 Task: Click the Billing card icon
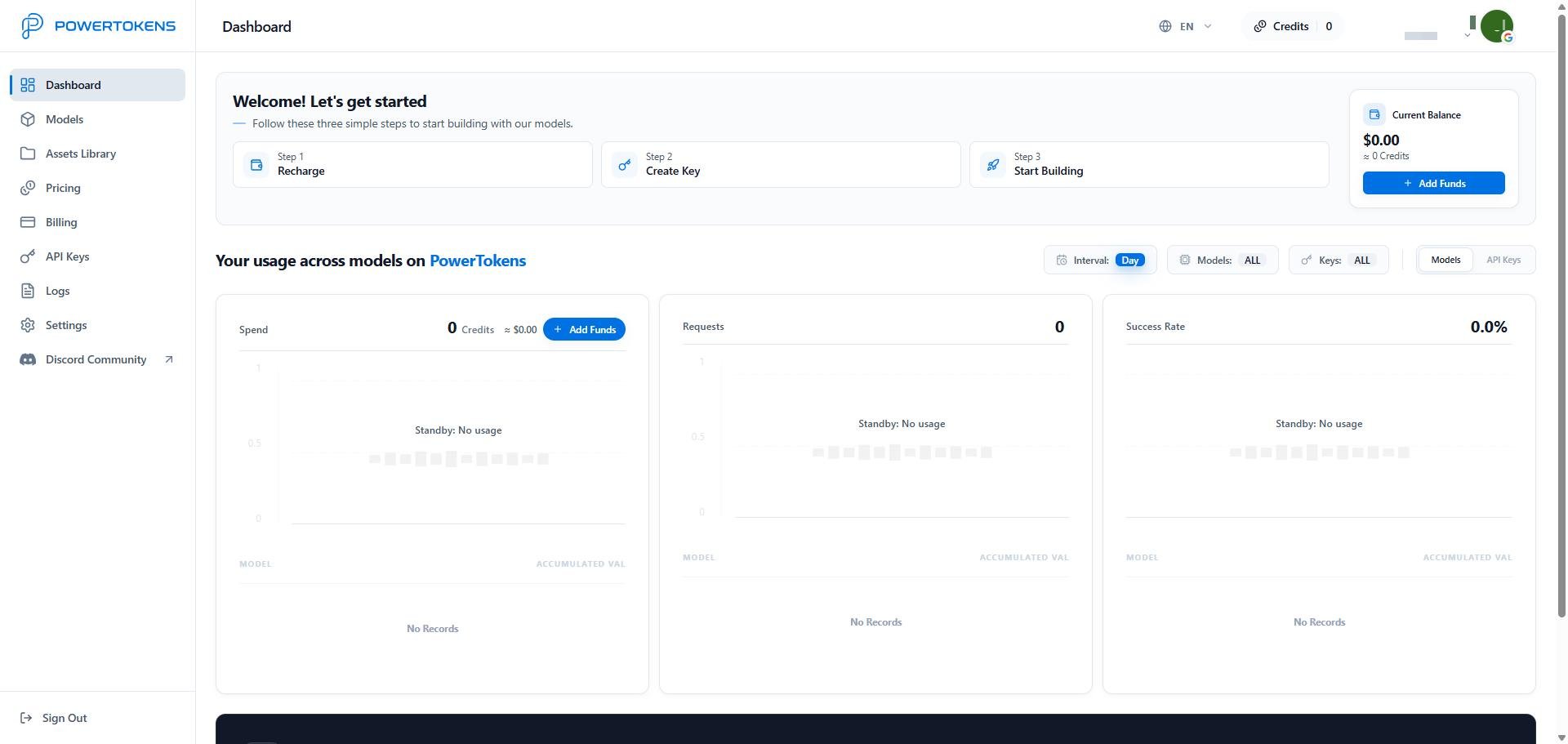[28, 222]
